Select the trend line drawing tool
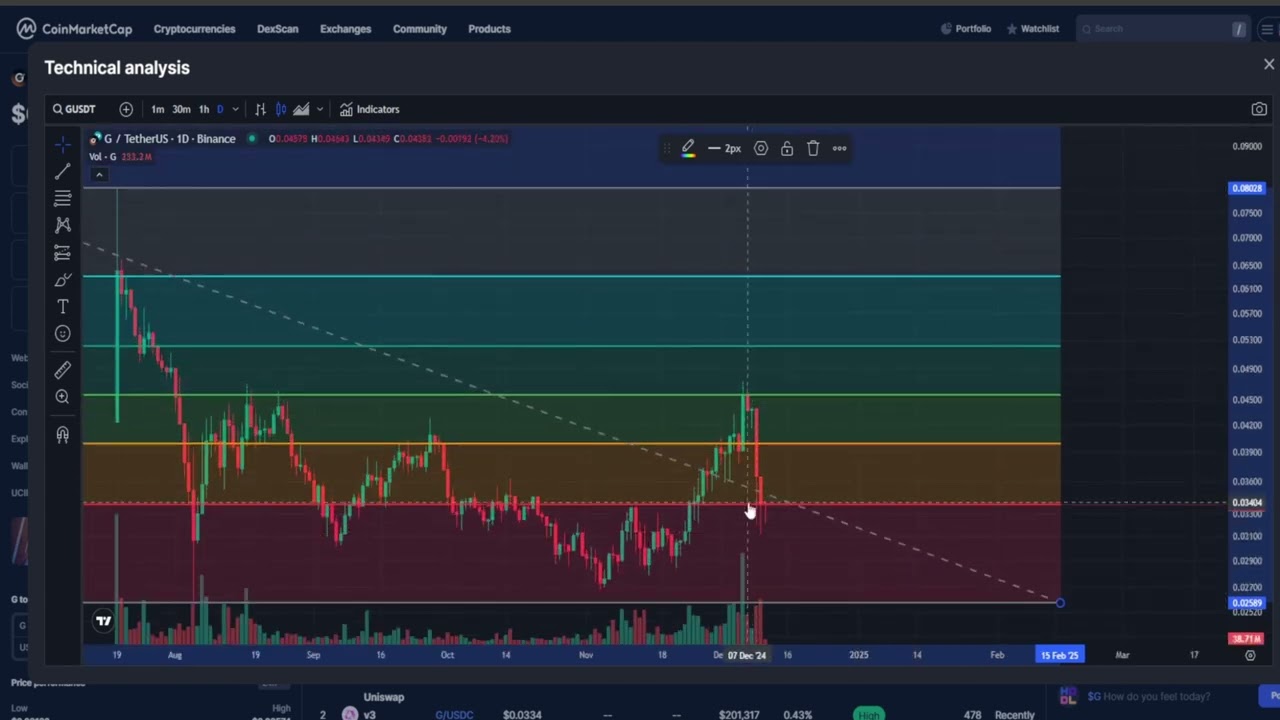1280x720 pixels. [x=62, y=172]
